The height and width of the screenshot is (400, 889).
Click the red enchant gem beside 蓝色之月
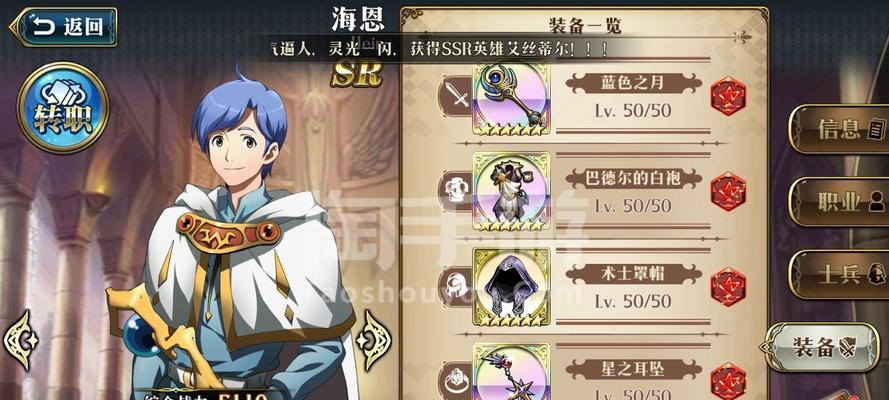tap(729, 96)
